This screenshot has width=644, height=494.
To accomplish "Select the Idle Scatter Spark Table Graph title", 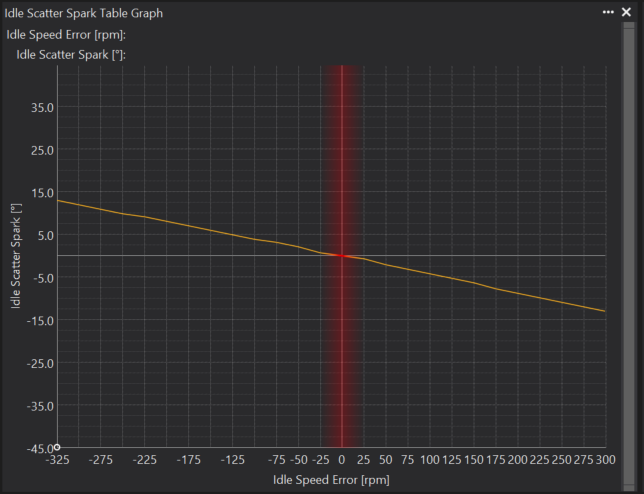I will pos(84,13).
